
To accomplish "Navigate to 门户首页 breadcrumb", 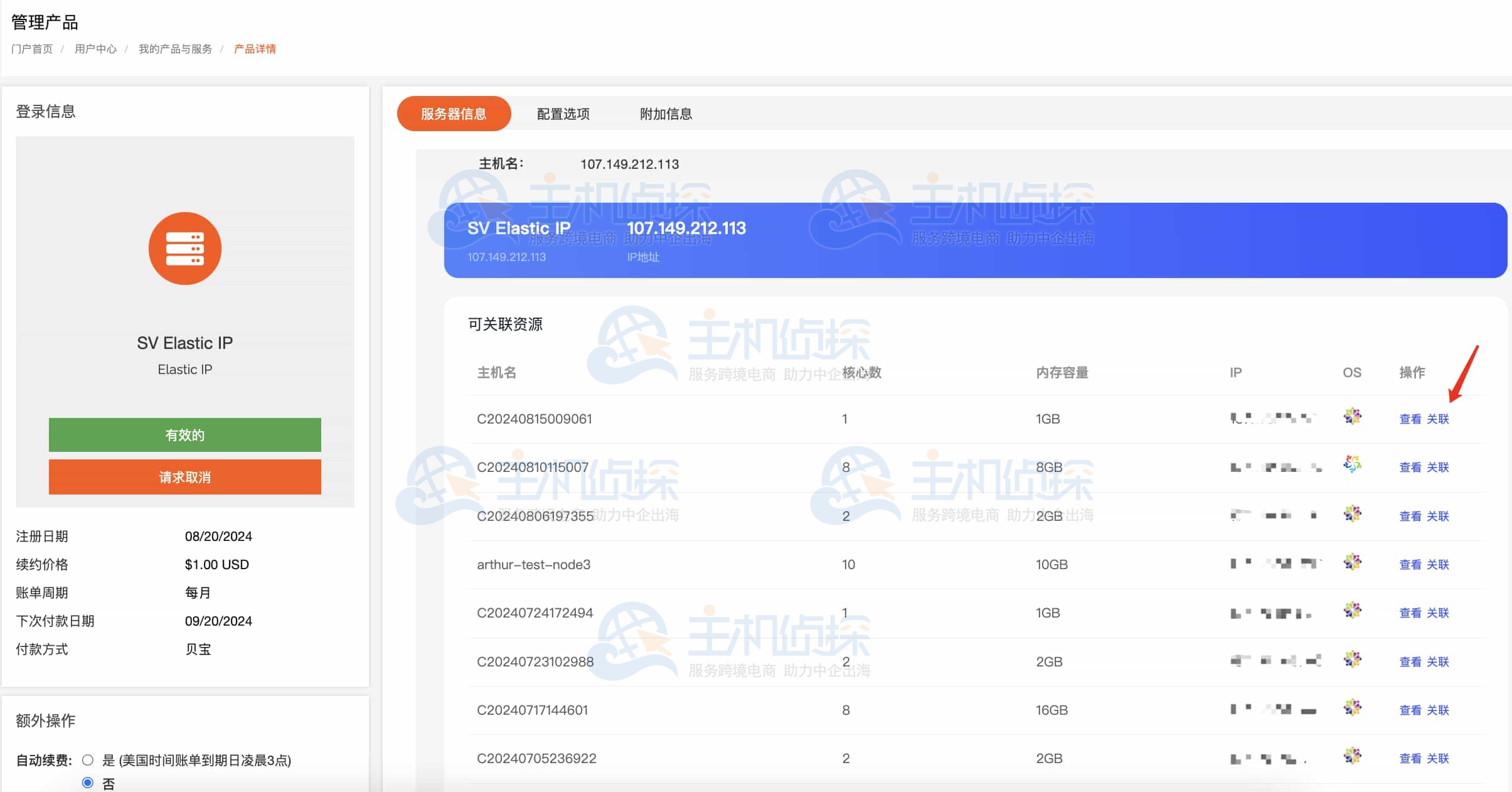I will pyautogui.click(x=33, y=48).
